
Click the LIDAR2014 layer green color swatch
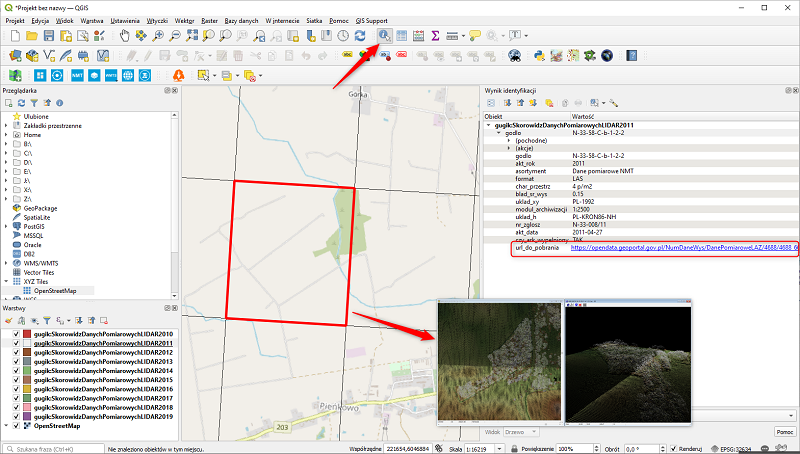27,371
